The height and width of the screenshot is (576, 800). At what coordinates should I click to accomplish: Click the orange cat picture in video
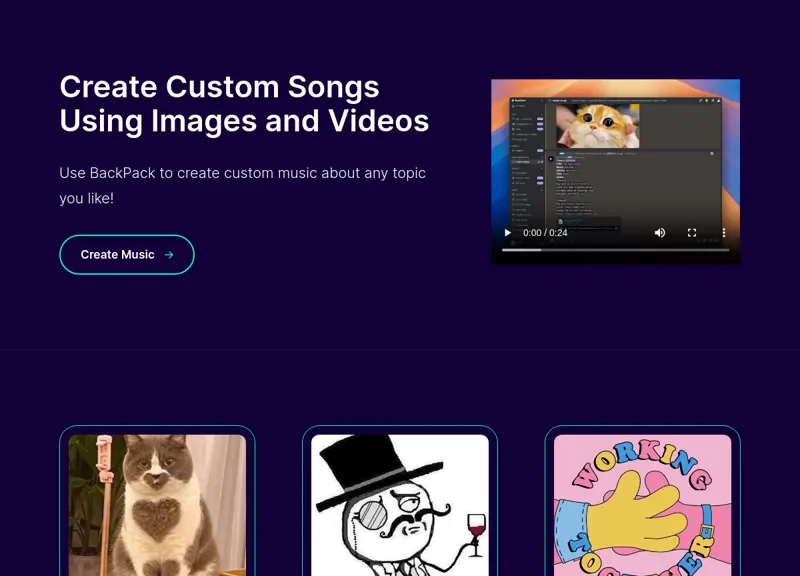[597, 126]
